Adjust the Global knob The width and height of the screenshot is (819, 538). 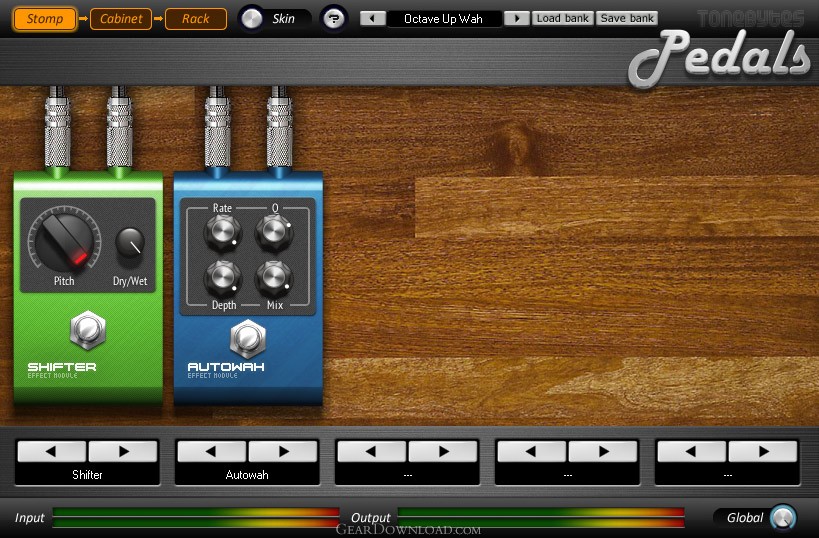(x=782, y=518)
